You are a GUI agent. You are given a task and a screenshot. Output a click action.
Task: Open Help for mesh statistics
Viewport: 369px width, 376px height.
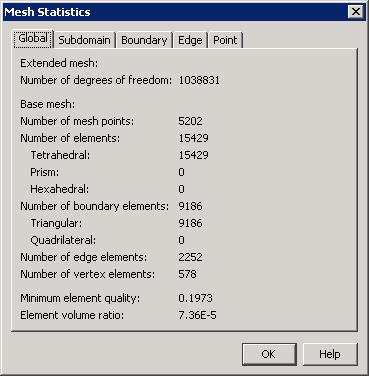tap(330, 354)
